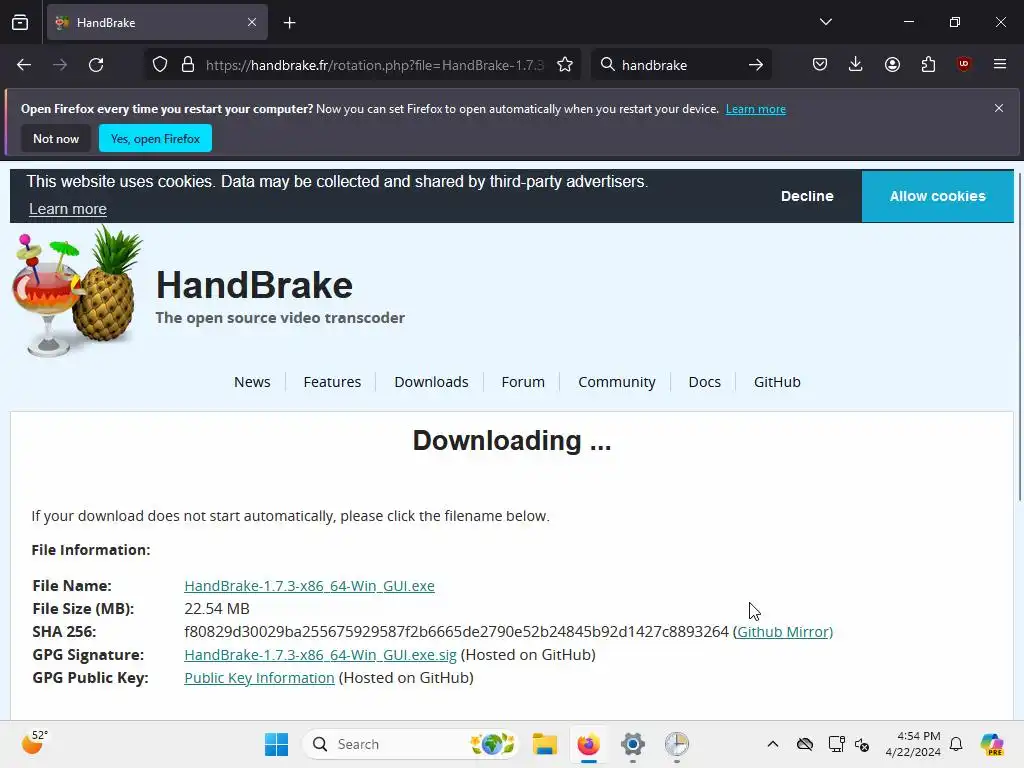
Task: Open the notifications bell icon
Action: pos(956,744)
